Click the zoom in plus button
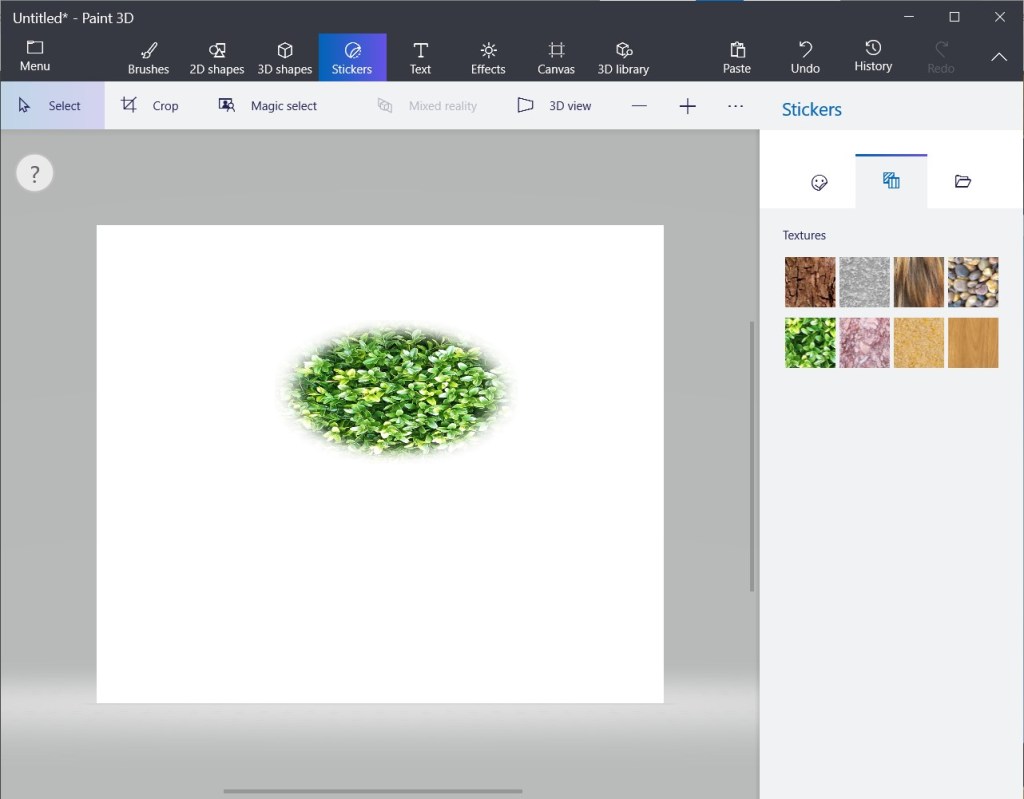Image resolution: width=1024 pixels, height=799 pixels. [x=688, y=106]
